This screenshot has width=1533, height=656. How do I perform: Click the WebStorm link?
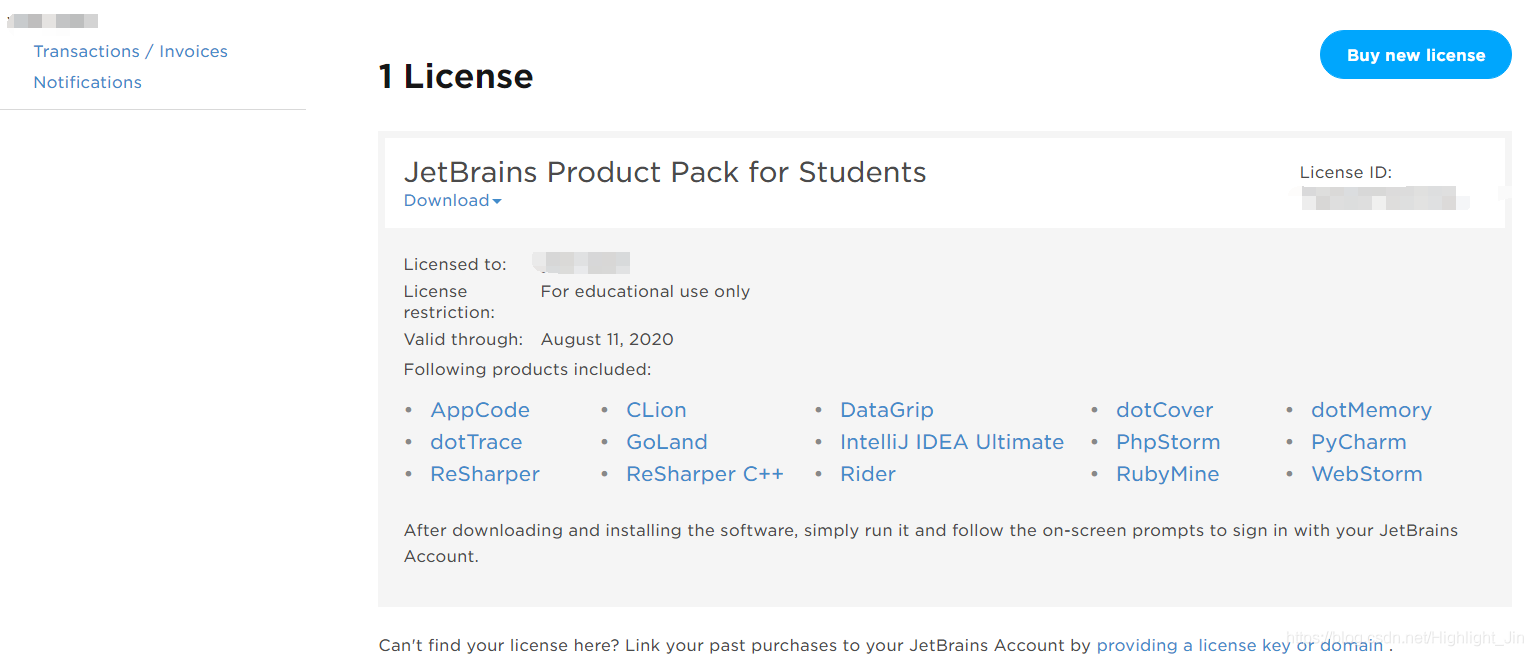[1366, 474]
